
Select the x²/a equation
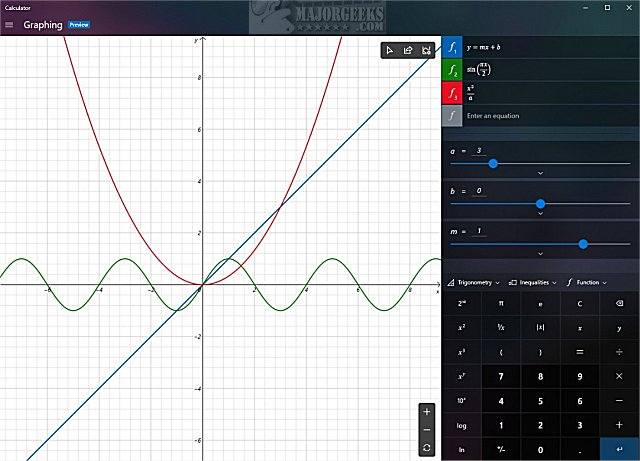point(551,93)
